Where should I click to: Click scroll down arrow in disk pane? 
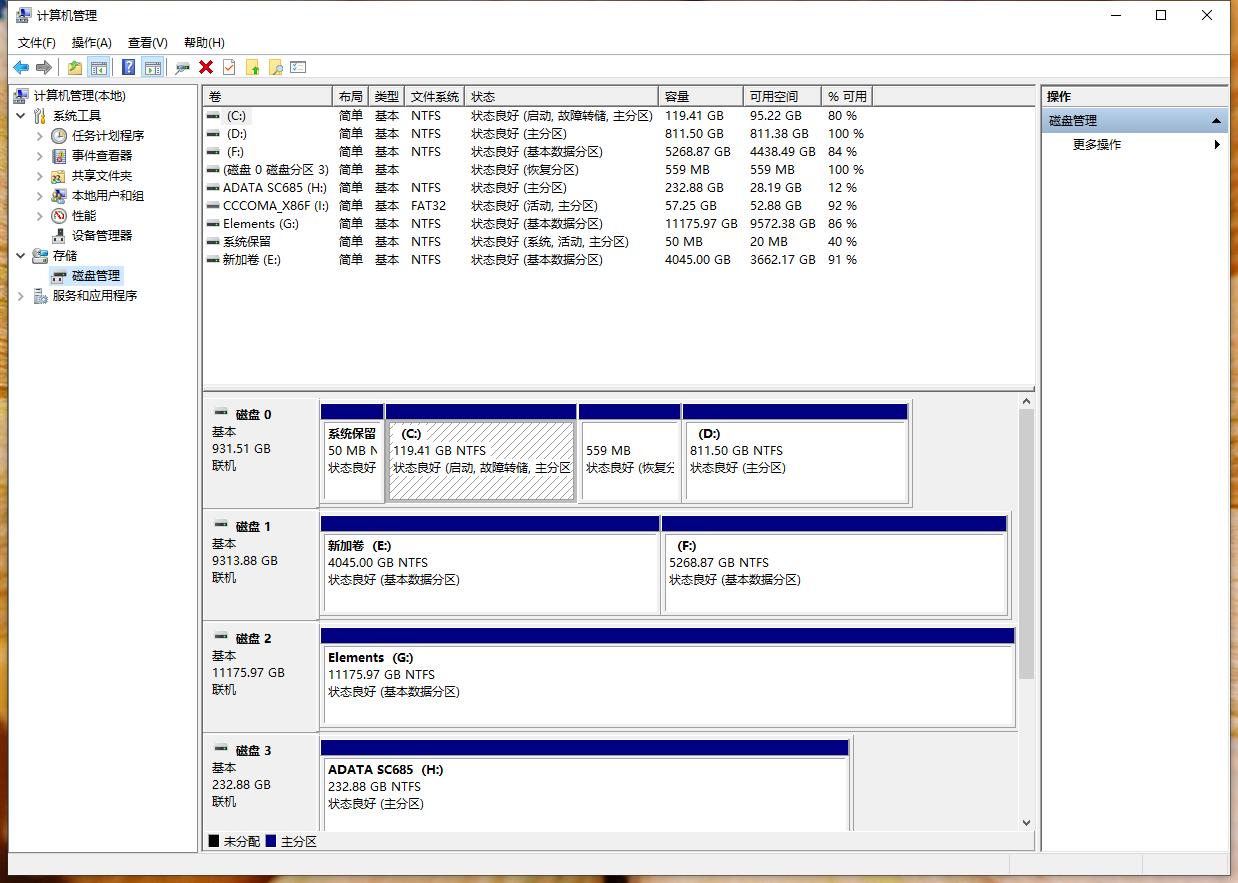[1026, 823]
